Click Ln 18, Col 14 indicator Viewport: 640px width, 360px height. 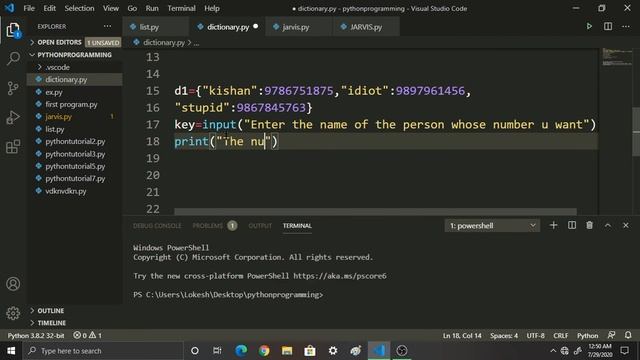462,336
